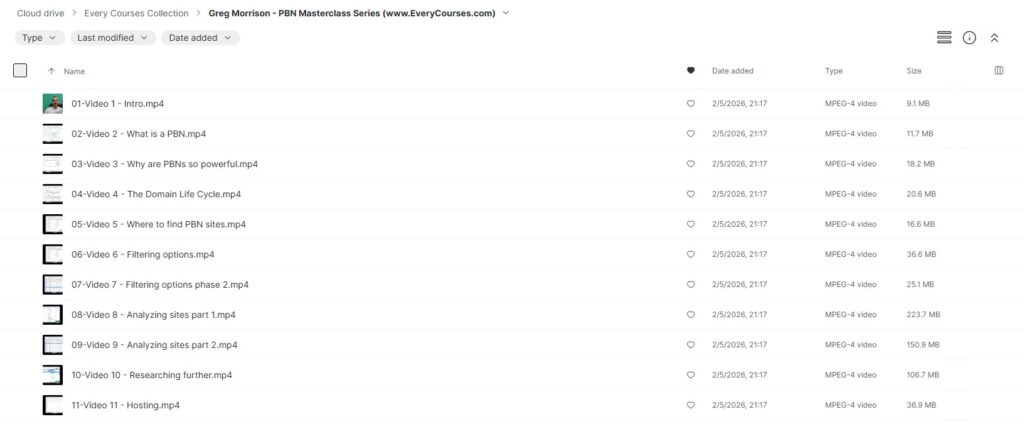The width and height of the screenshot is (1024, 424).
Task: Favorite the 01-Video 1 - Intro.mp4 file
Action: [x=690, y=104]
